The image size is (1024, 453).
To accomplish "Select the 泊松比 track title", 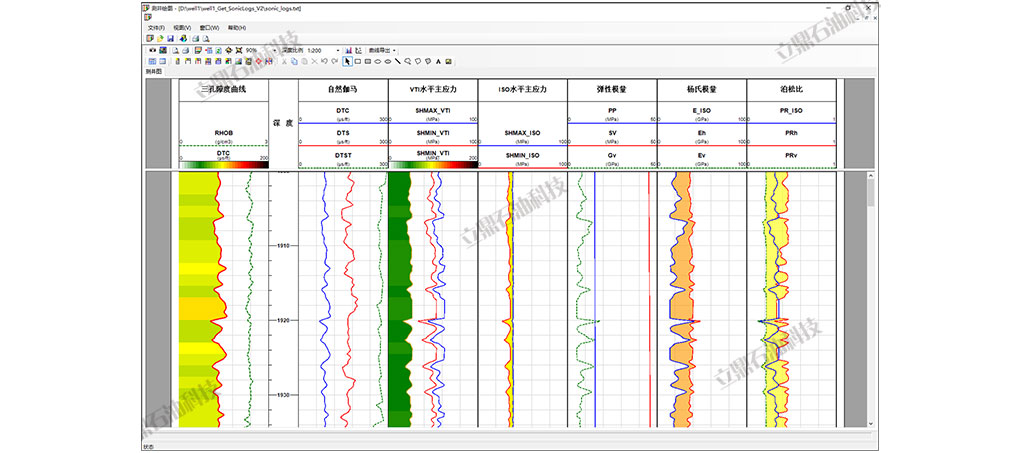I will [792, 88].
